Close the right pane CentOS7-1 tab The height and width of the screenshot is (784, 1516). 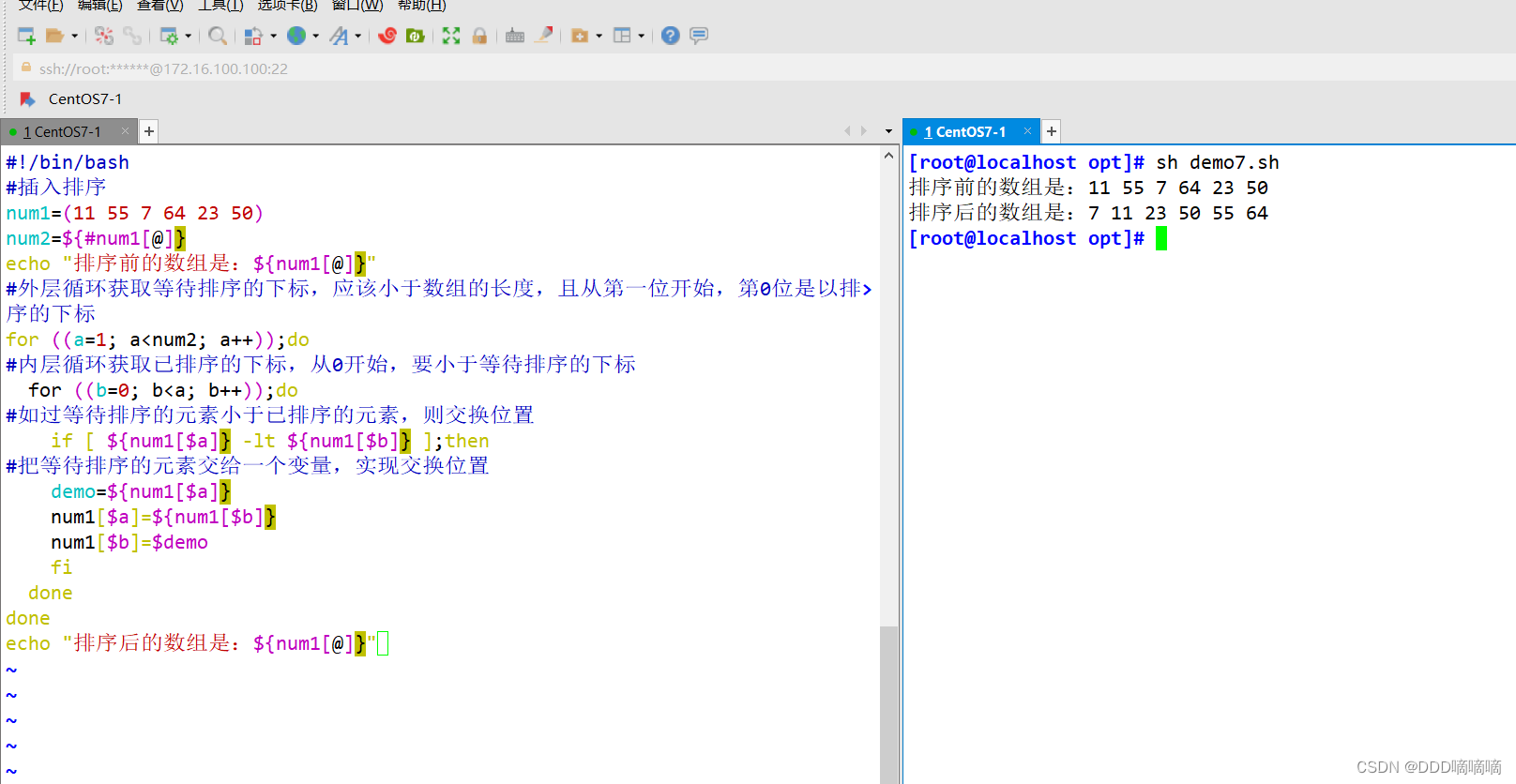click(1027, 131)
